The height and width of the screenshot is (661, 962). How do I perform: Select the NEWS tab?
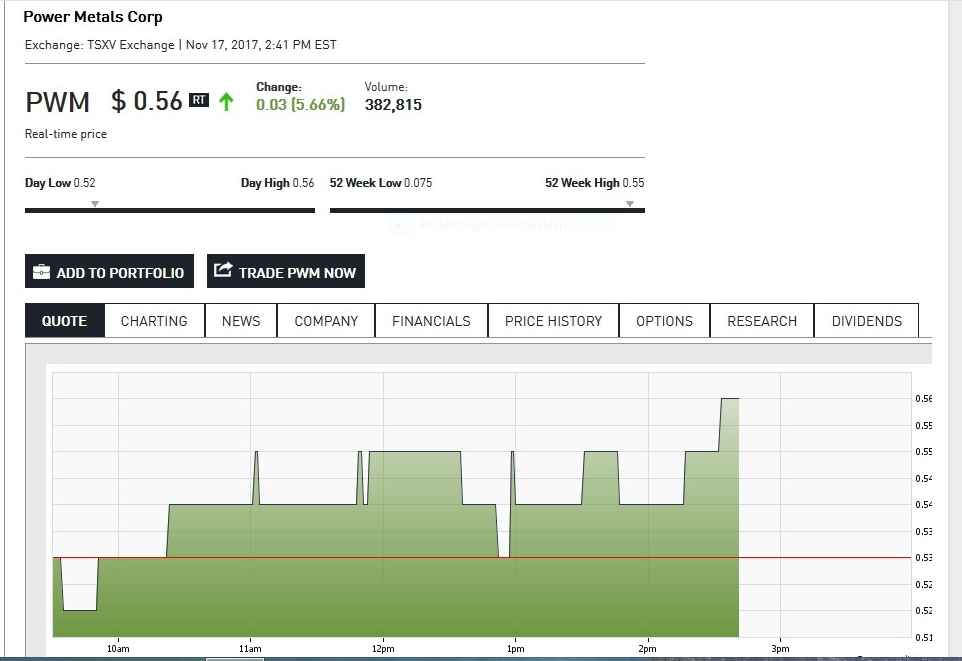(x=240, y=320)
